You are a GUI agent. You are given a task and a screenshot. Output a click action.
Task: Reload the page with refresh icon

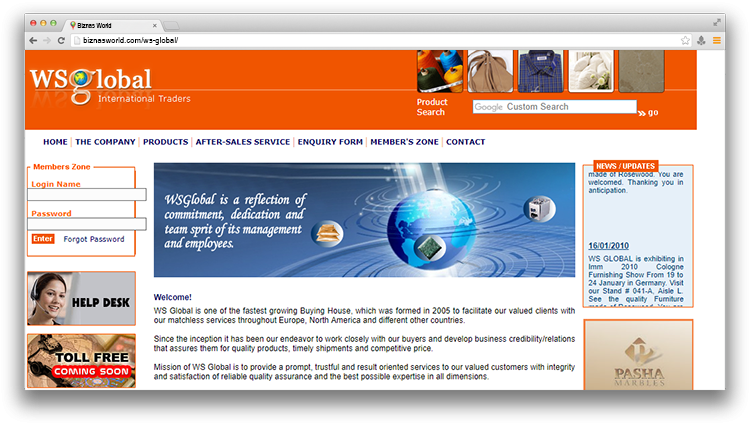62,40
